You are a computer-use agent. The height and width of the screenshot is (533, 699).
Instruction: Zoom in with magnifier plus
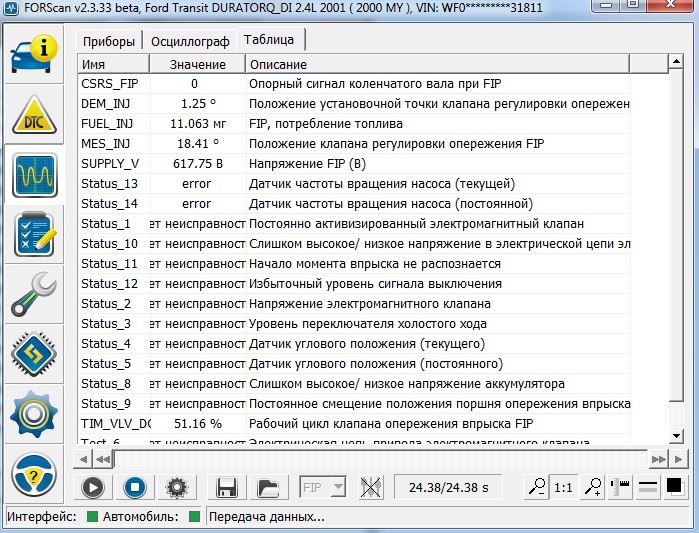click(593, 487)
